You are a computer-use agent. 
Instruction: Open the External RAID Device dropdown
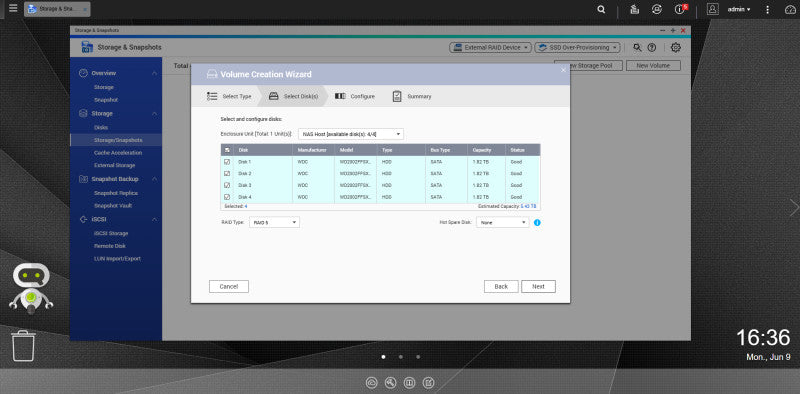pos(491,47)
